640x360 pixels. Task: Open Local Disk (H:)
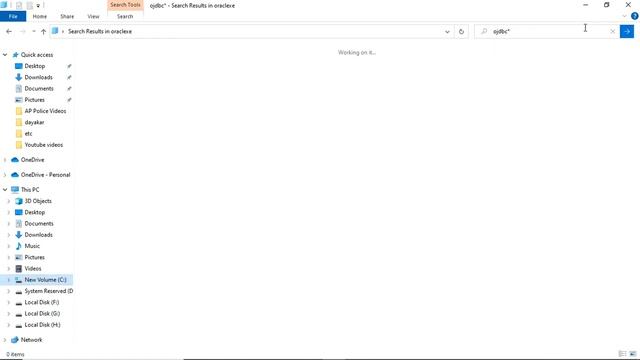coord(42,325)
